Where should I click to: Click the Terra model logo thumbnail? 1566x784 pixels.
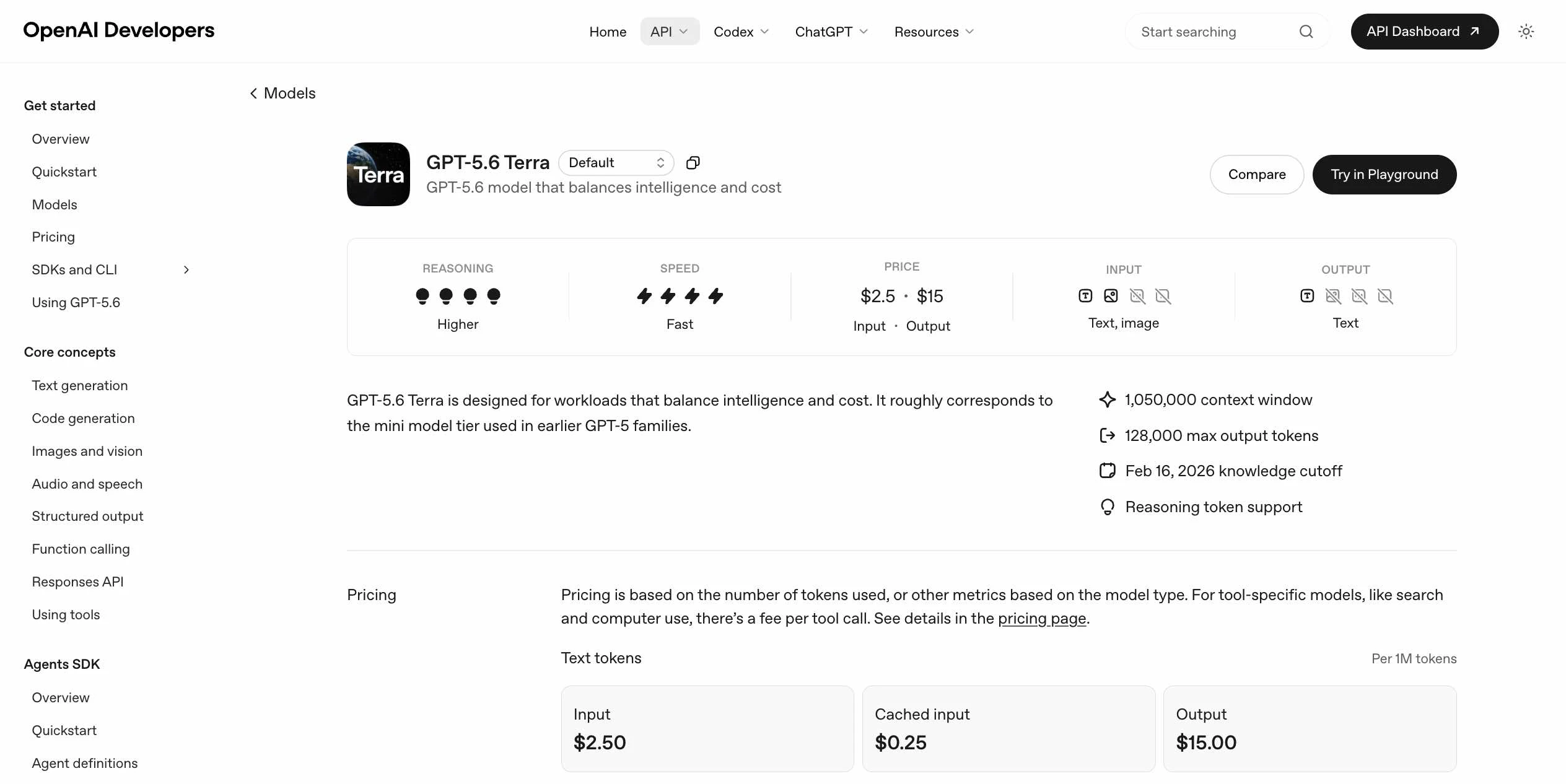point(378,174)
